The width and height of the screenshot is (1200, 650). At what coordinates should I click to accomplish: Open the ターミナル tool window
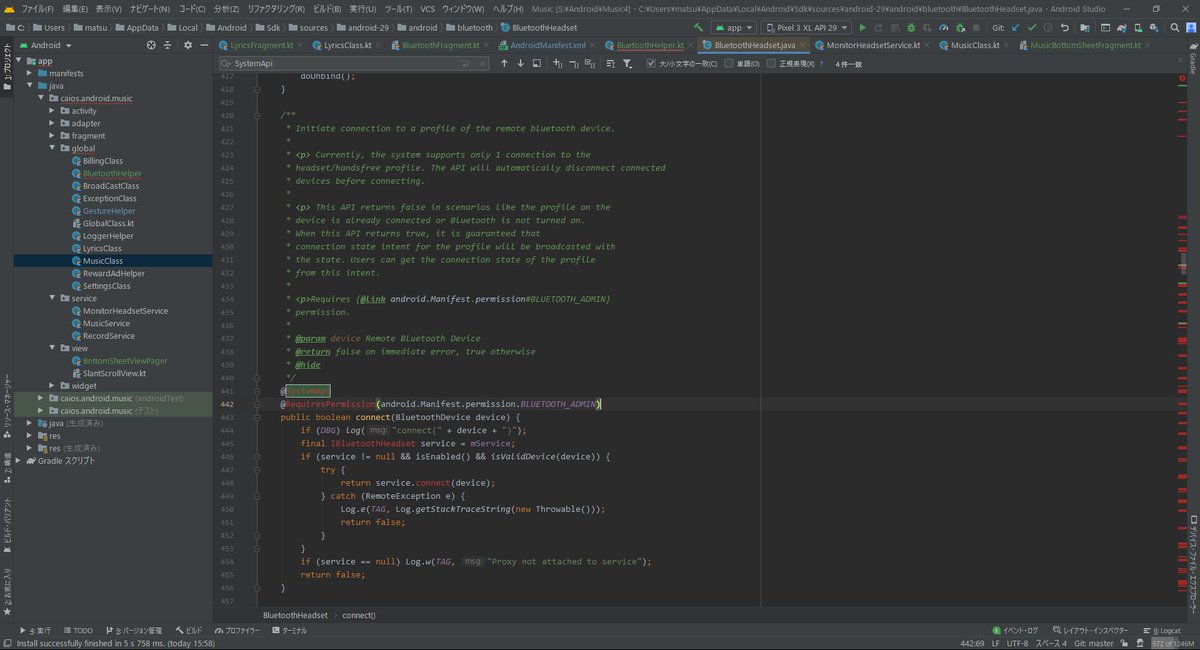click(x=289, y=631)
